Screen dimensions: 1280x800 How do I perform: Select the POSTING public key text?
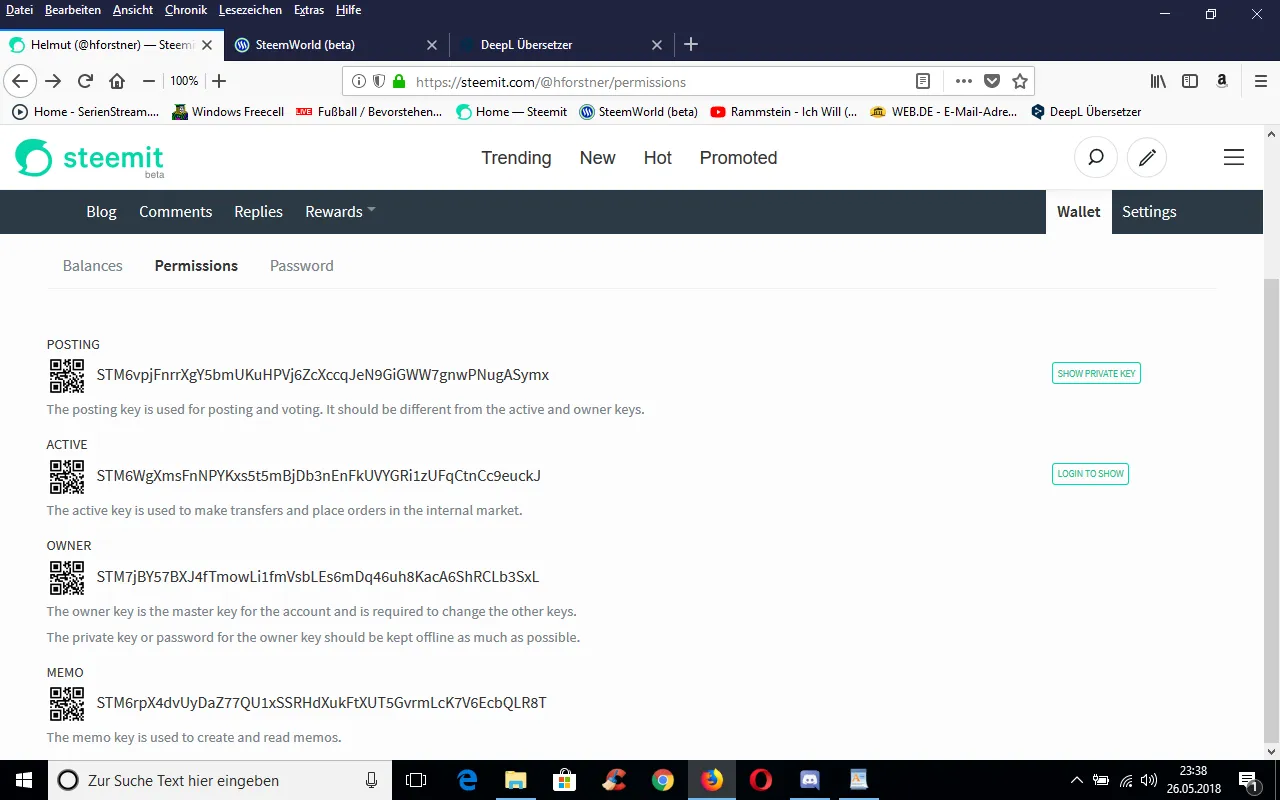[323, 375]
